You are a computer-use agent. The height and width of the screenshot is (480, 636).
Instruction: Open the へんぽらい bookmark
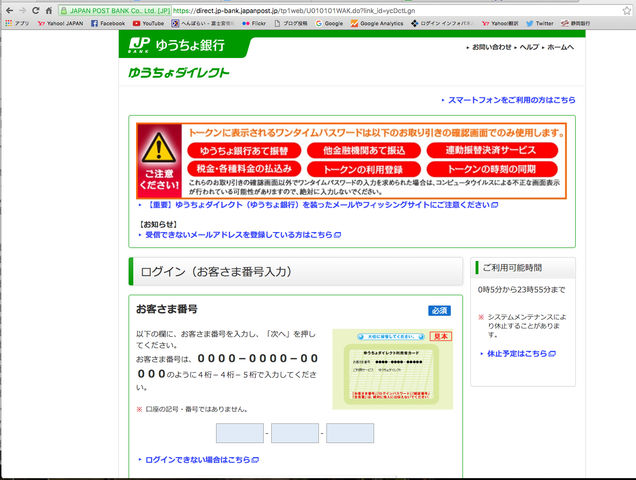pyautogui.click(x=203, y=24)
